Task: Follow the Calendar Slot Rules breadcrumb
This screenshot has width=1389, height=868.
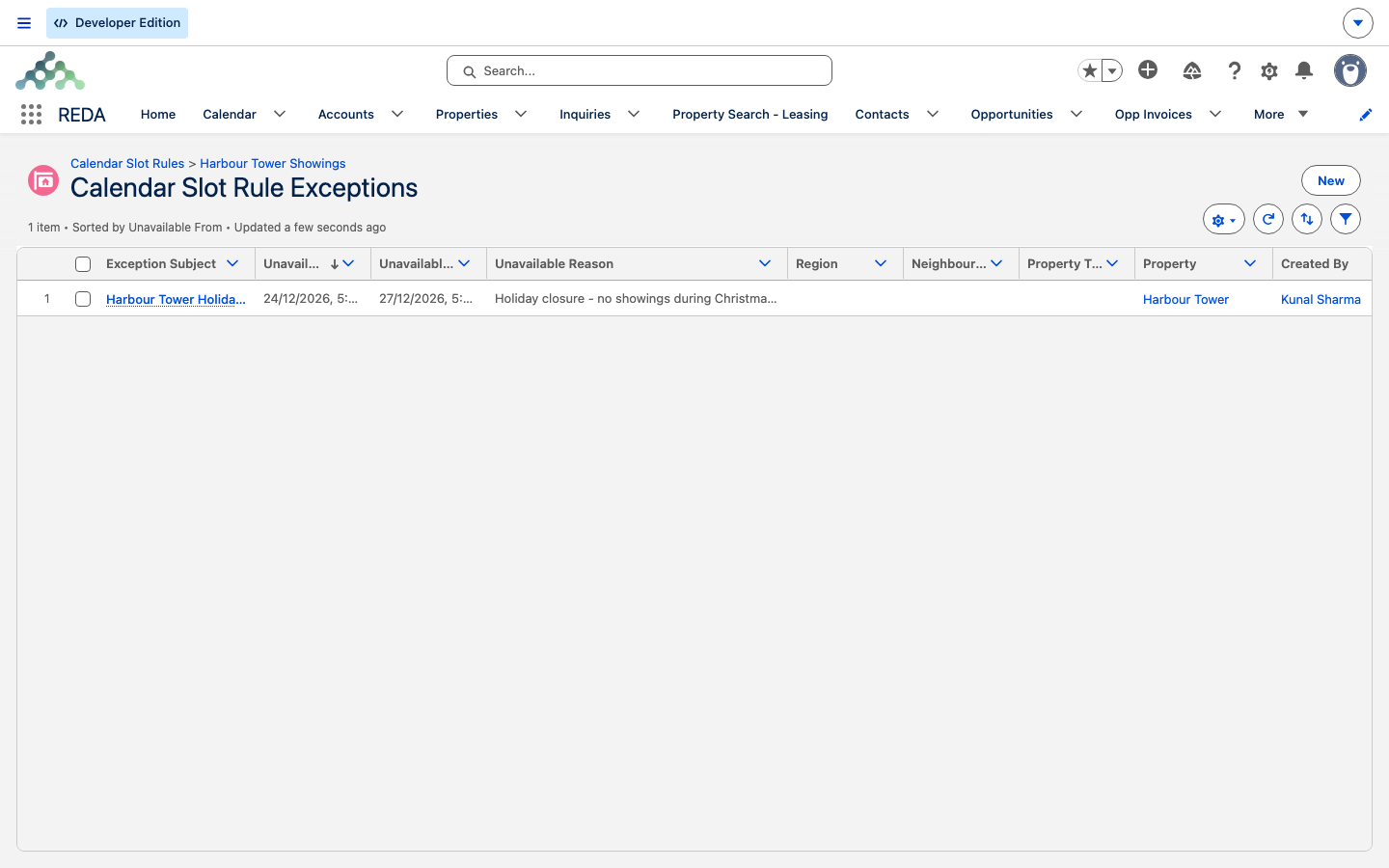Action: (x=127, y=163)
